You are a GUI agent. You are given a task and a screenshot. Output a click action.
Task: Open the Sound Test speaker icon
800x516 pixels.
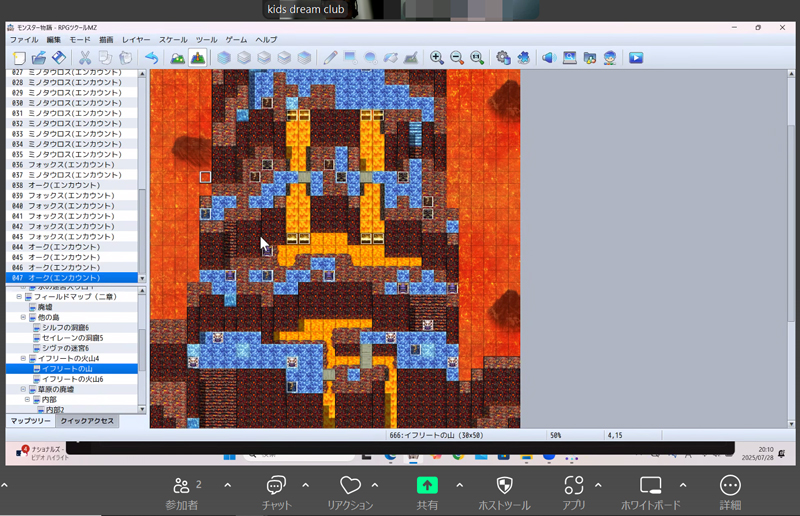(549, 58)
